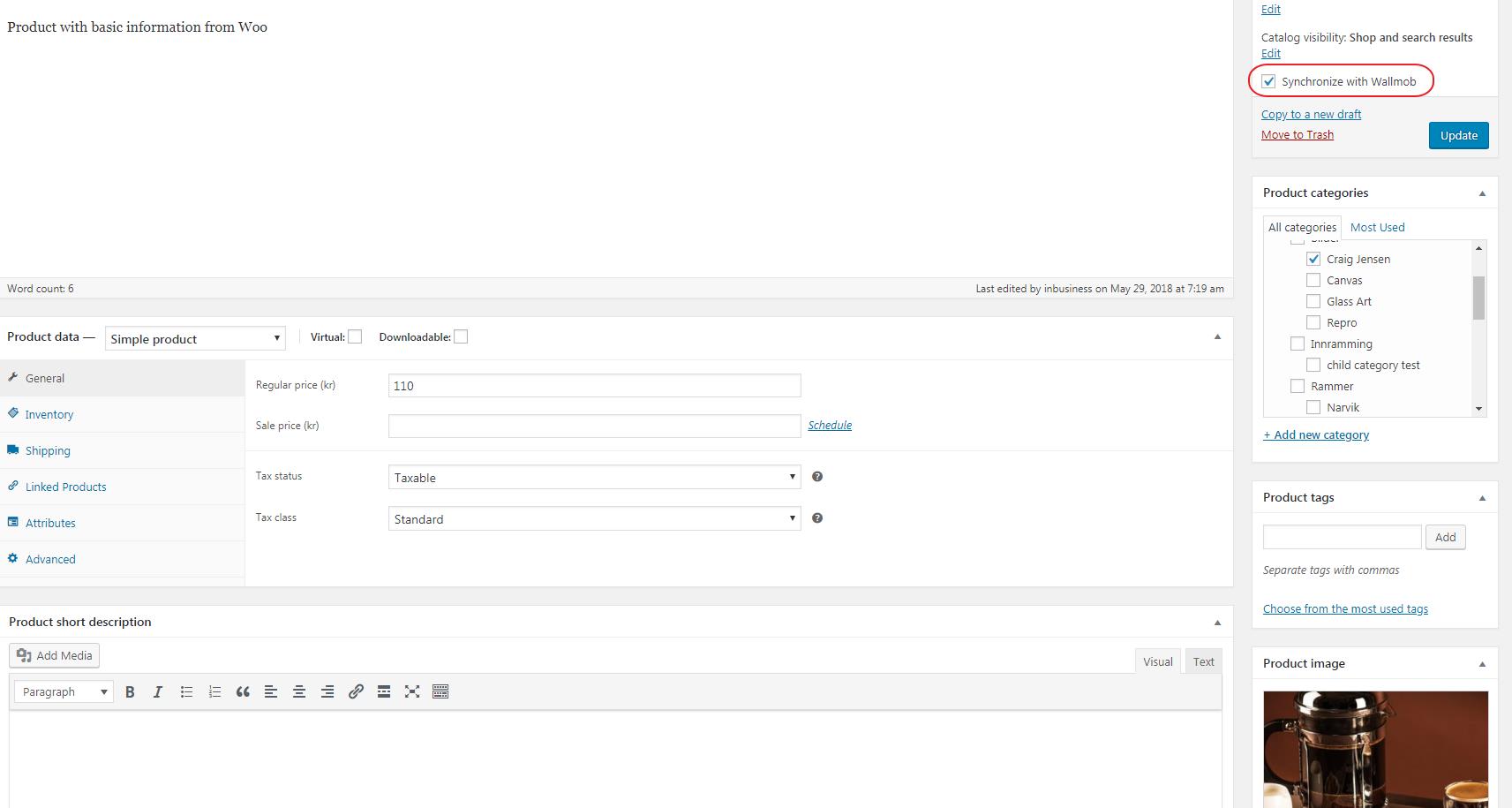Click the Add Media button
The height and width of the screenshot is (808, 1512).
coord(55,655)
